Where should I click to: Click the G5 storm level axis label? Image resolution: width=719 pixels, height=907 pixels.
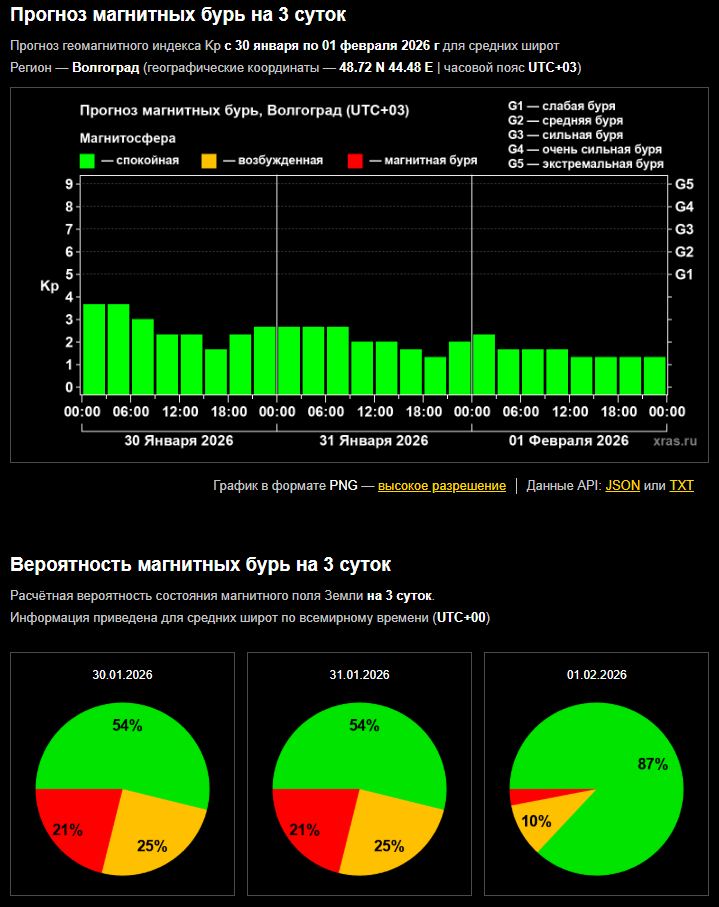[684, 185]
